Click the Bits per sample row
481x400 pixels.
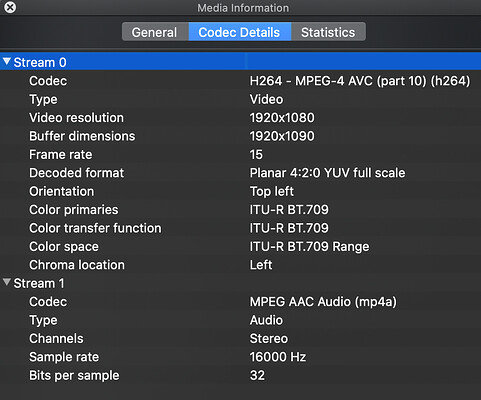coord(240,375)
